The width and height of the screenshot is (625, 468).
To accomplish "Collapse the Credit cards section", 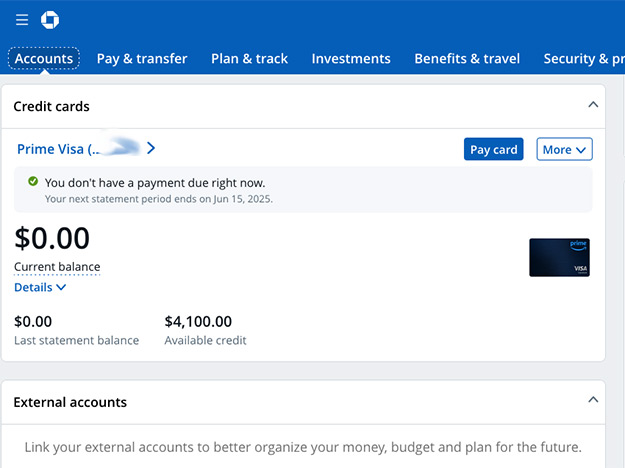I will point(593,105).
